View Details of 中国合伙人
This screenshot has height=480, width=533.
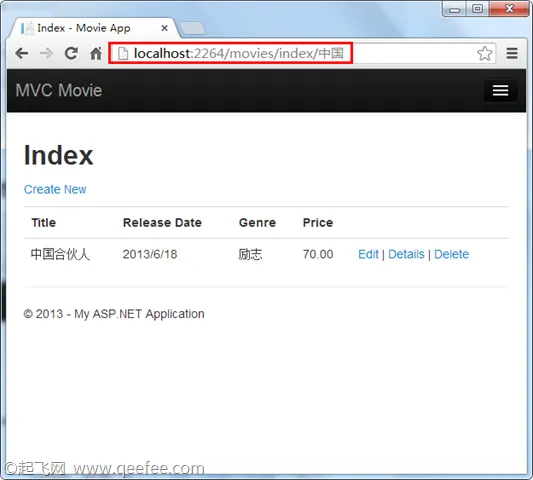coord(406,254)
